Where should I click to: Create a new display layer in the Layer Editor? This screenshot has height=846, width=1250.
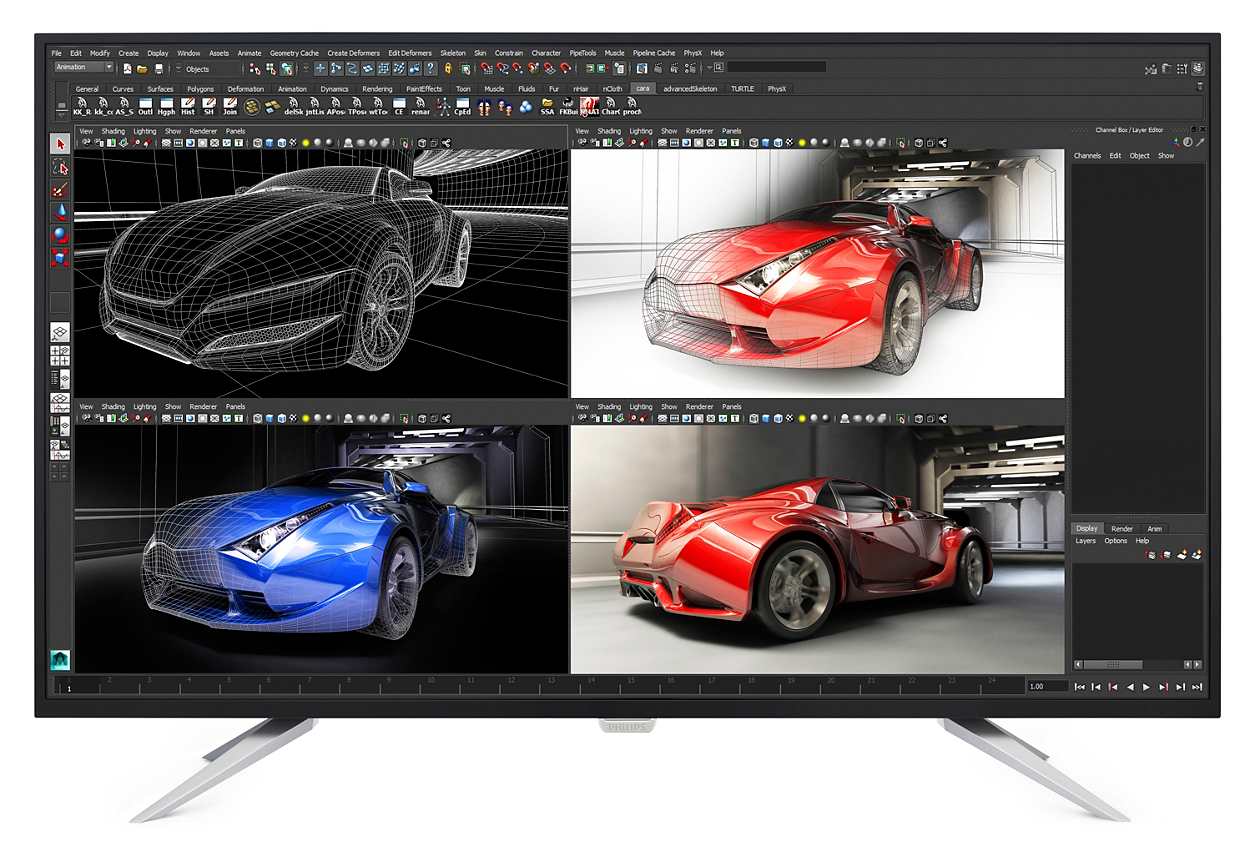pos(1181,554)
